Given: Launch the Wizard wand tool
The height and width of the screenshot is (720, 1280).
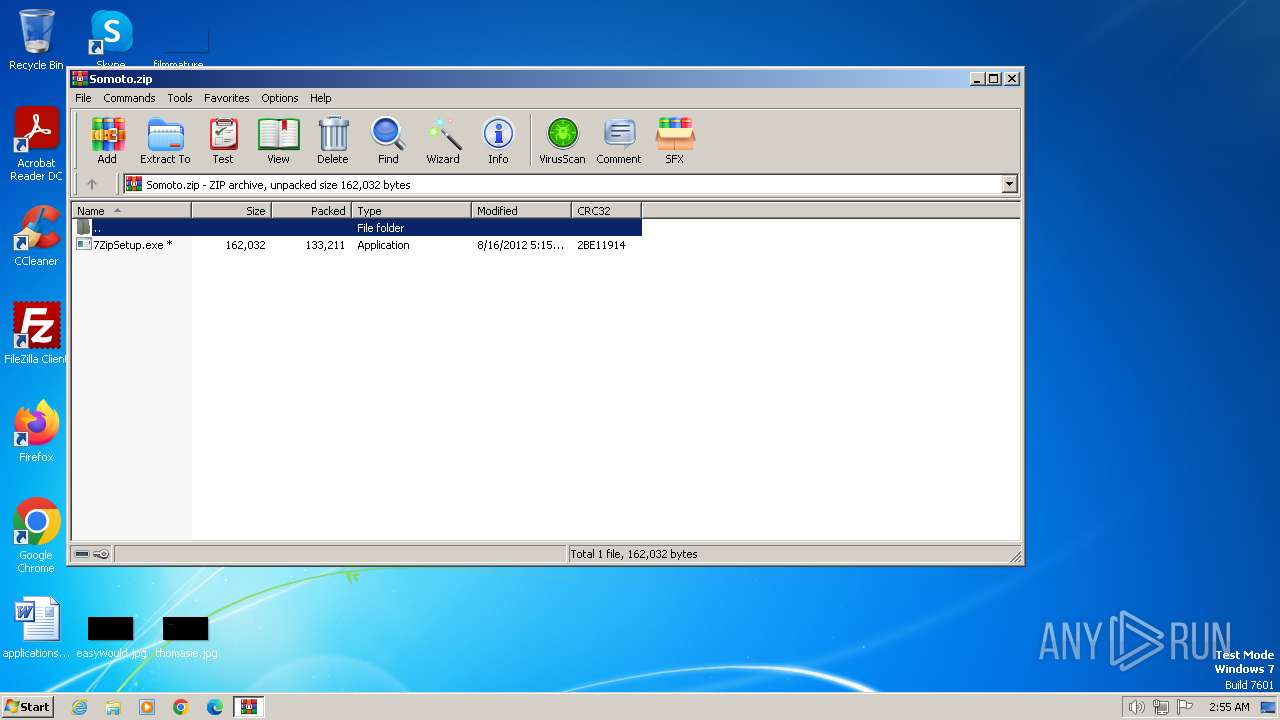Looking at the screenshot, I should (443, 140).
